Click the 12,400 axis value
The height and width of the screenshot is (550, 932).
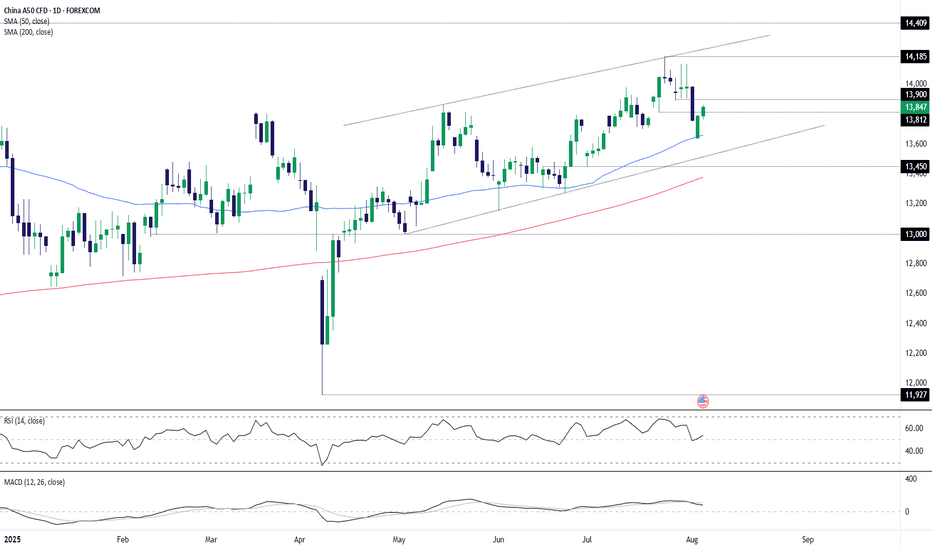pos(916,323)
